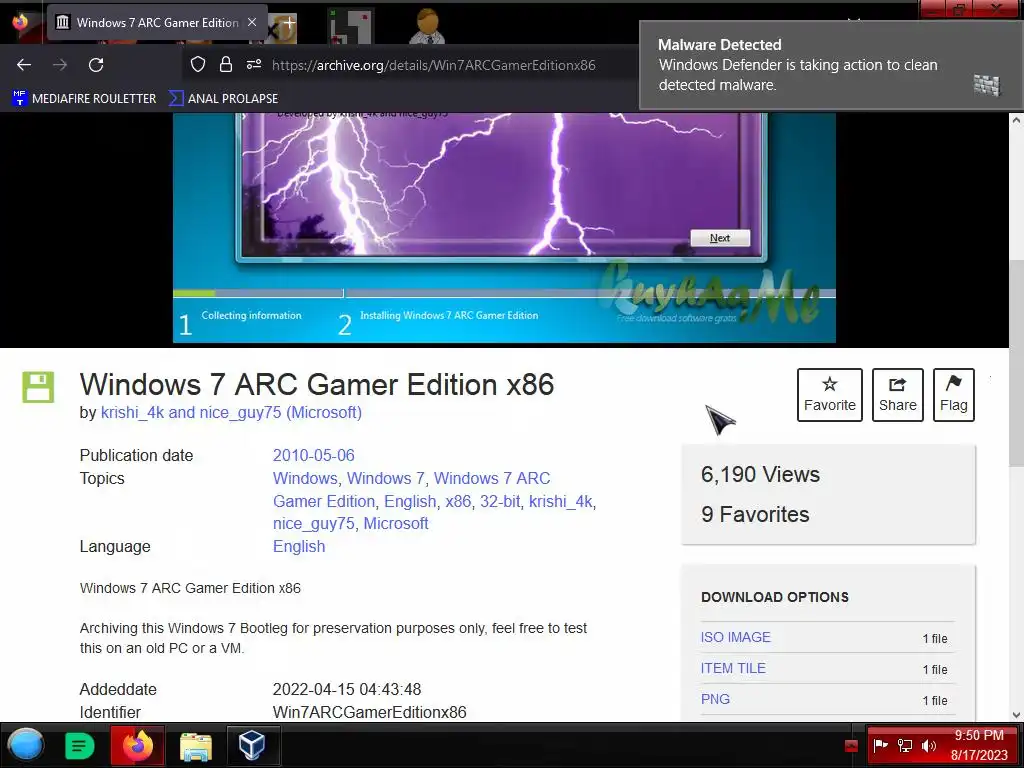Screen dimensions: 1024x768
Task: Click the green floppy disk software icon
Action: tap(39, 387)
